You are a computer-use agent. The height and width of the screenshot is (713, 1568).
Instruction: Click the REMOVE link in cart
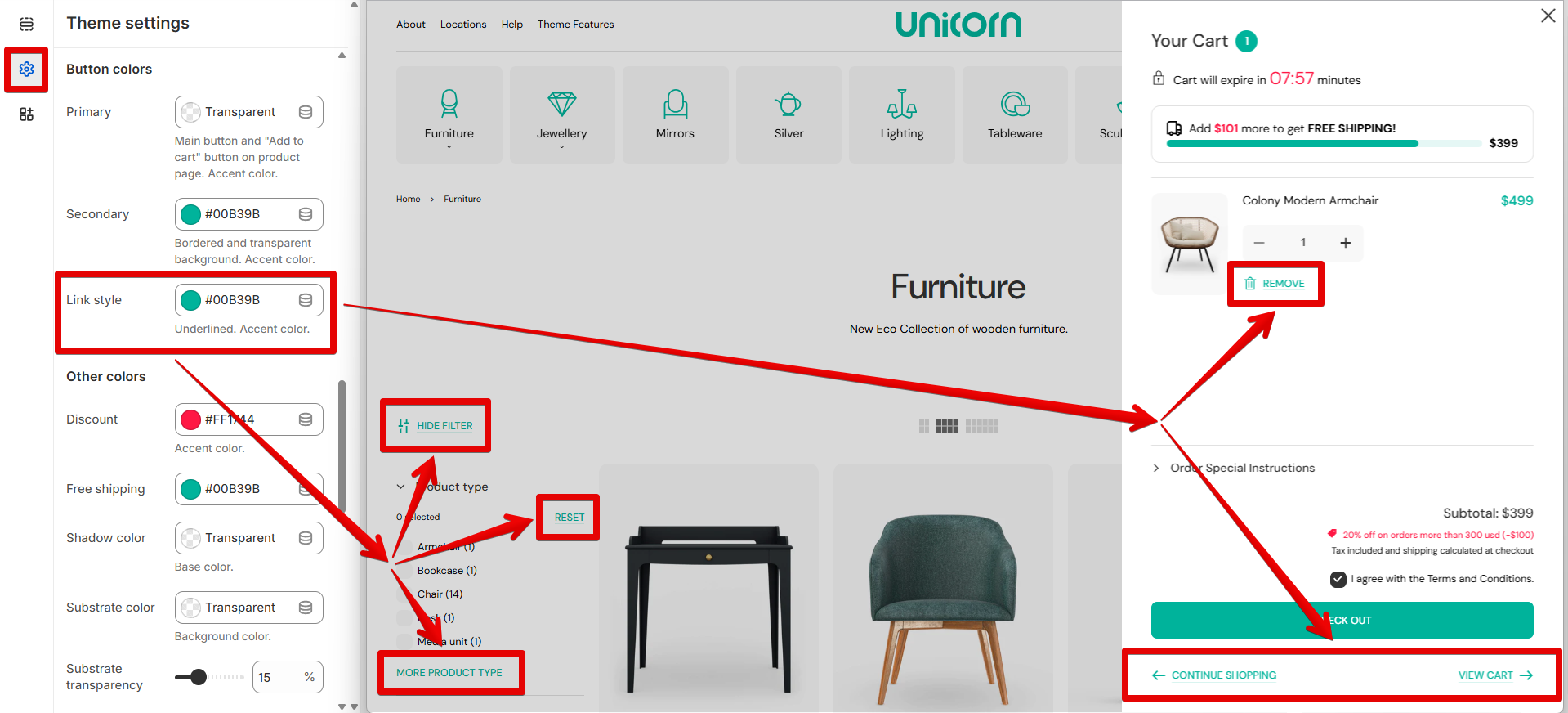(1275, 284)
